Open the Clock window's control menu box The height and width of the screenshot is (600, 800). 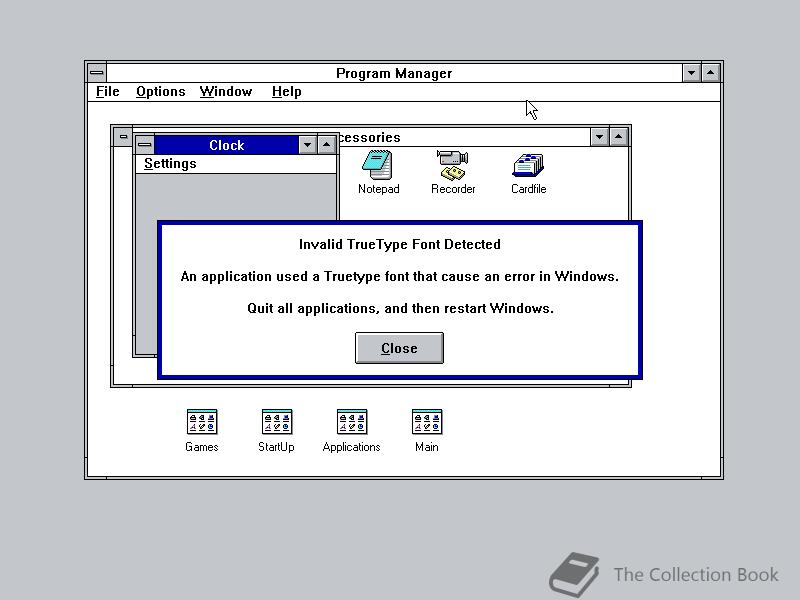[145, 145]
